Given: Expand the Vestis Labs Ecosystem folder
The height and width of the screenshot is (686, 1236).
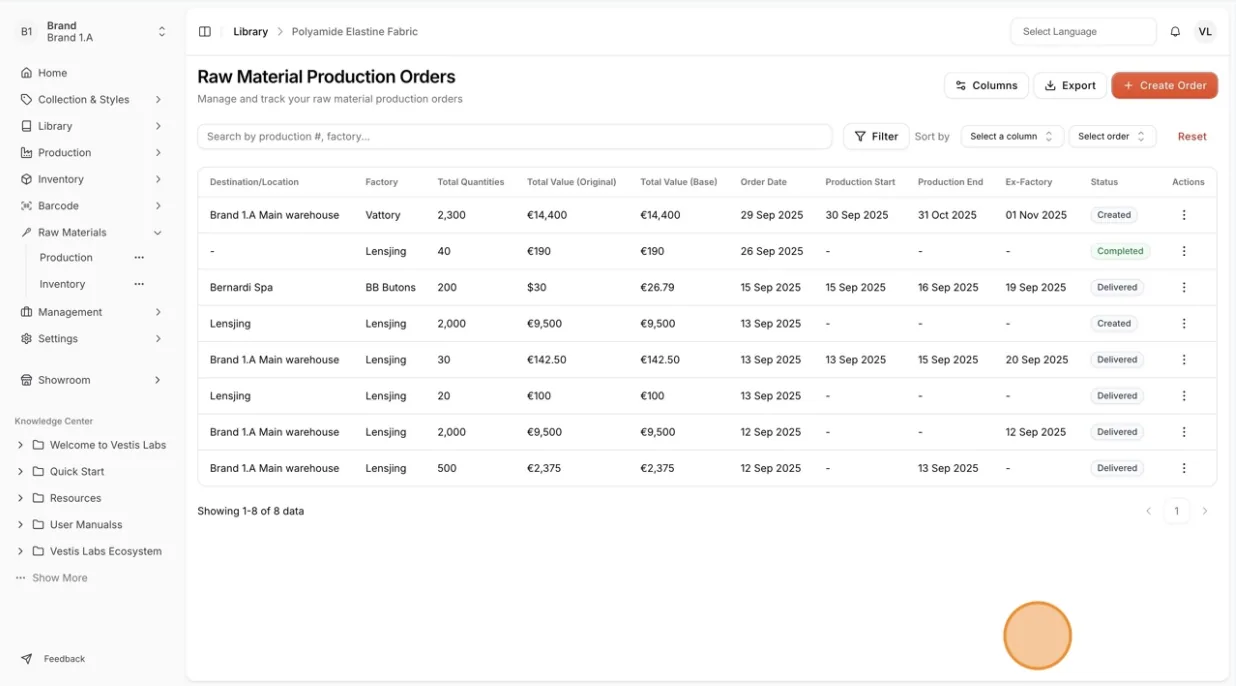Looking at the screenshot, I should coord(20,551).
